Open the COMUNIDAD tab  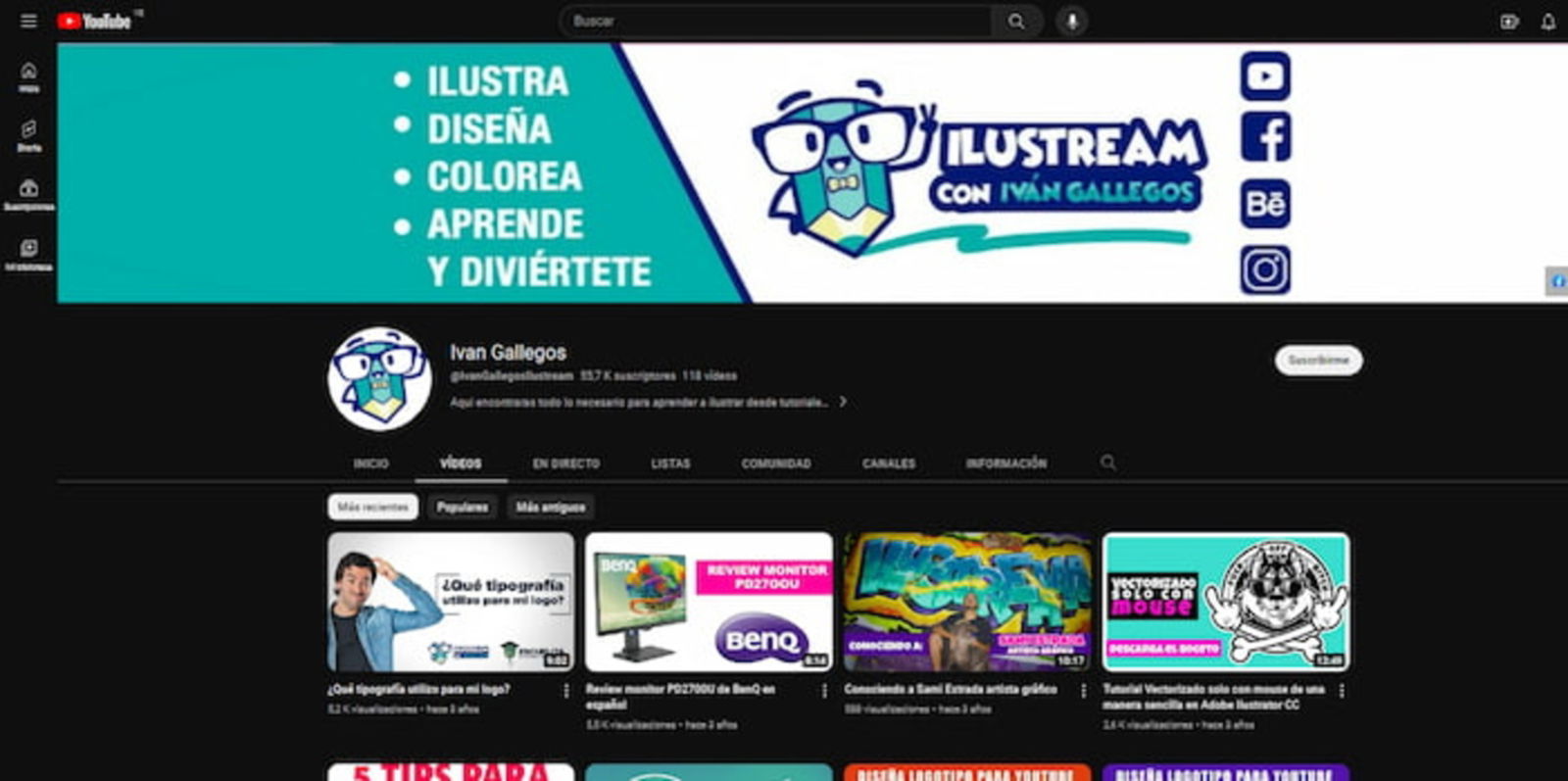[x=776, y=463]
